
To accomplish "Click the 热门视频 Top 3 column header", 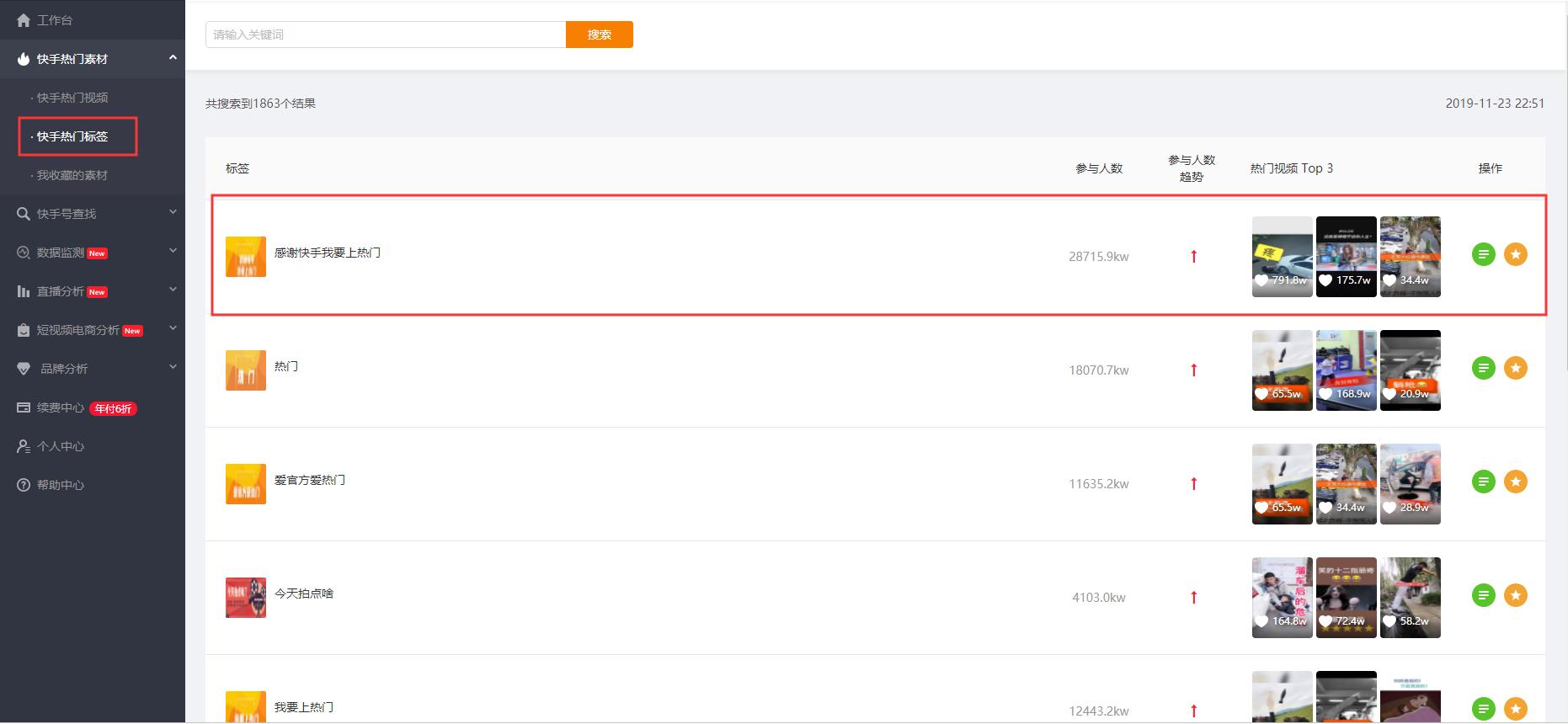I will click(x=1292, y=168).
